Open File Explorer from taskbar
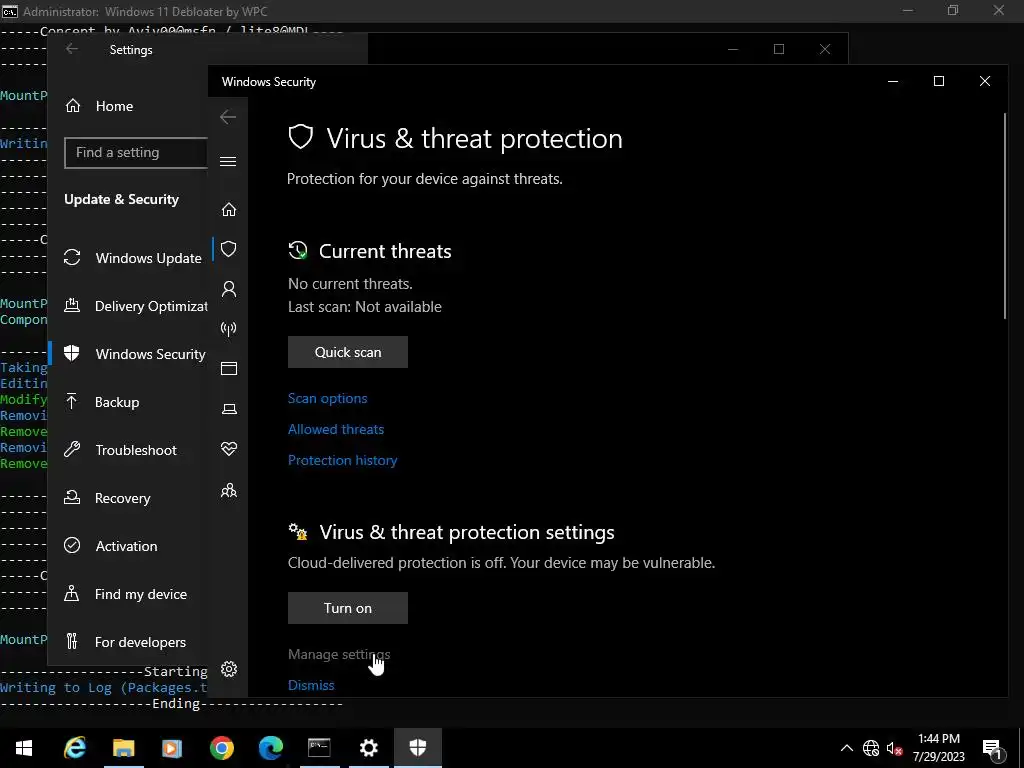Viewport: 1024px width, 768px height. click(x=123, y=748)
